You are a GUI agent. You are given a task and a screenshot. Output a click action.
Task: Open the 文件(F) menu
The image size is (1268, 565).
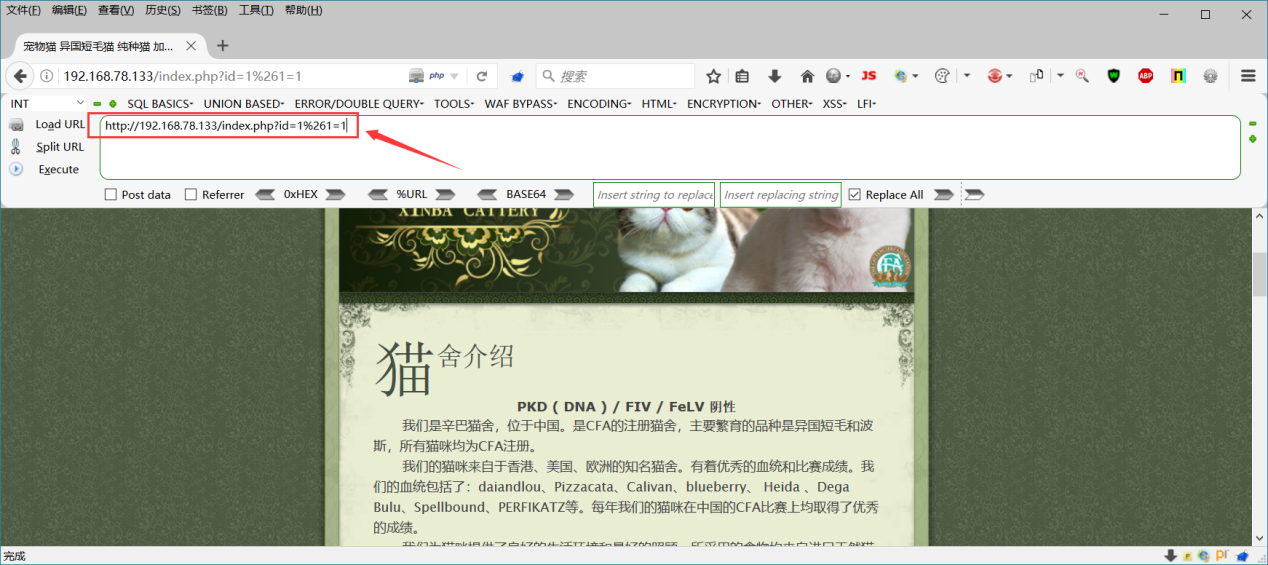pos(24,10)
